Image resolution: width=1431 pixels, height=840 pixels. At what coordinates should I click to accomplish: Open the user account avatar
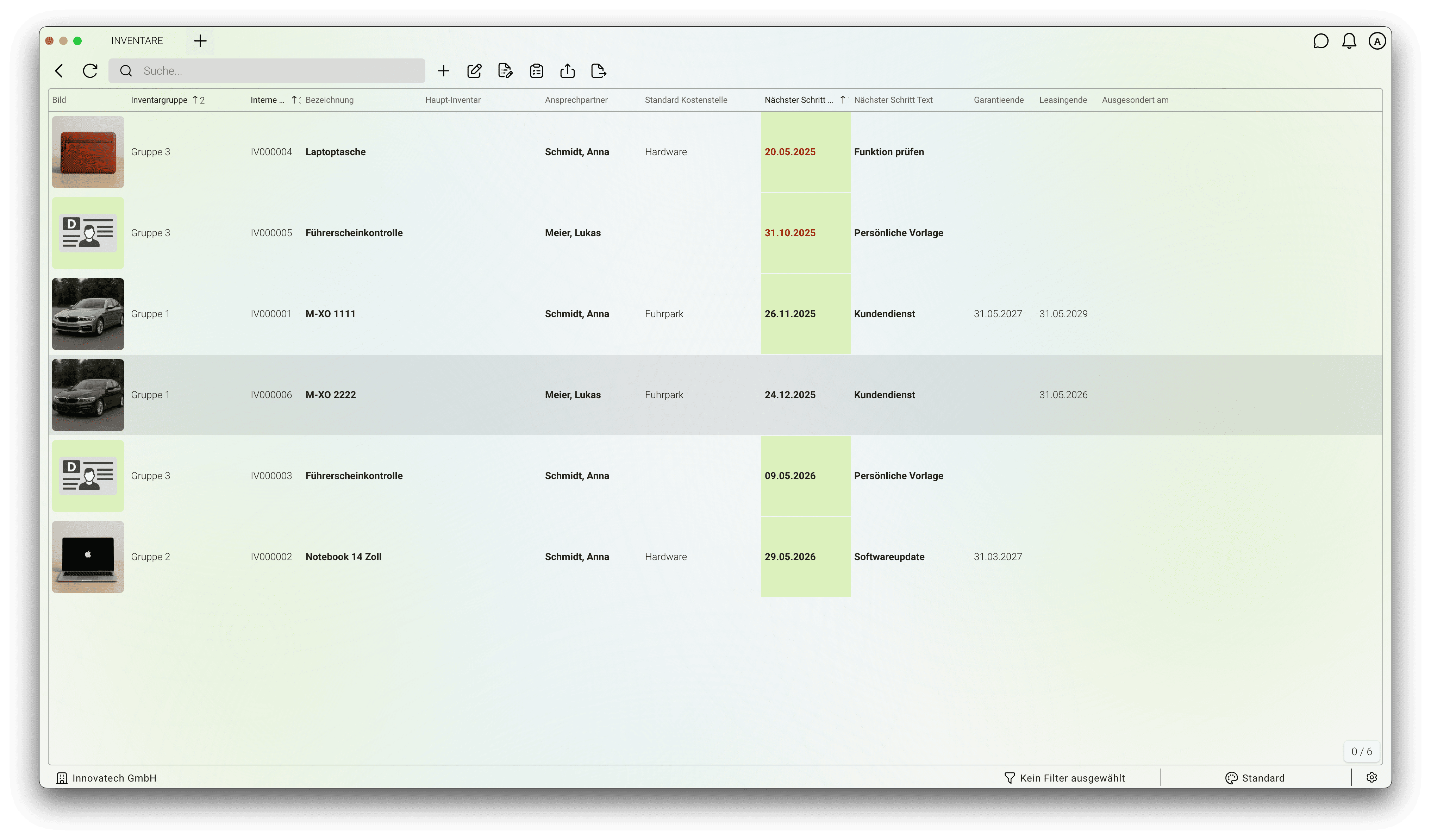[1376, 41]
